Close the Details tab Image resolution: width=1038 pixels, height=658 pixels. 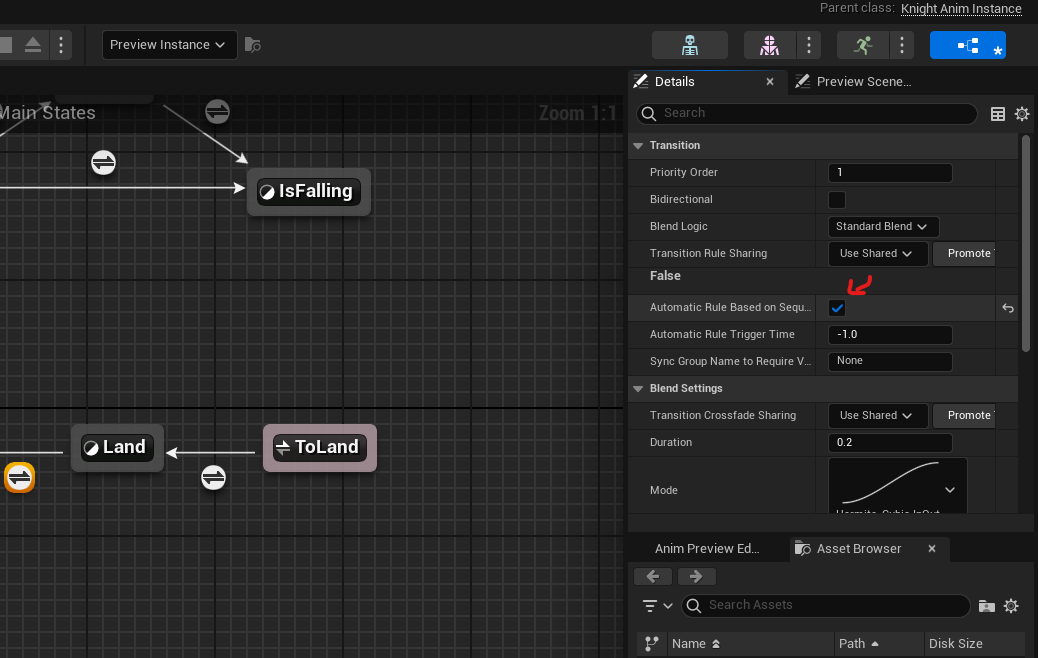pos(770,81)
